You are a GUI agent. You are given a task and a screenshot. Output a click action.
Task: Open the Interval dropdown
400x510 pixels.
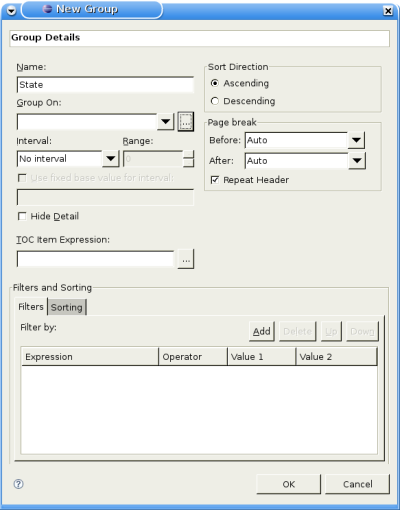click(x=111, y=159)
